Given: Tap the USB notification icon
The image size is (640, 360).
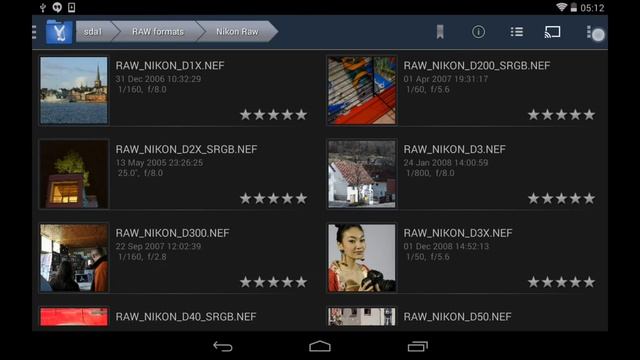Looking at the screenshot, I should (x=42, y=7).
